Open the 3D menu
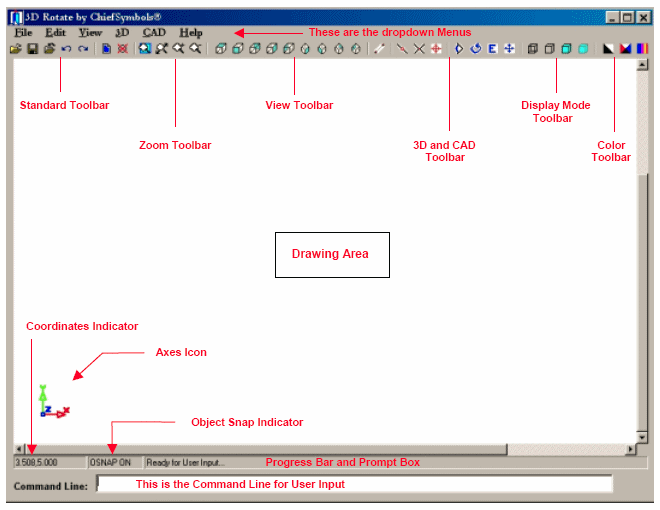This screenshot has width=660, height=510. [122, 32]
